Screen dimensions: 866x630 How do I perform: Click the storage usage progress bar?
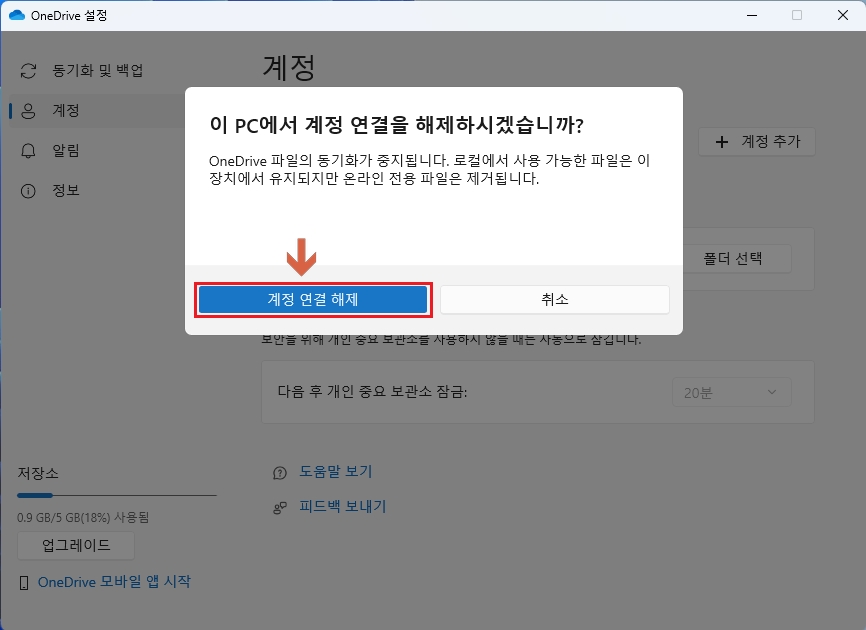coord(116,493)
